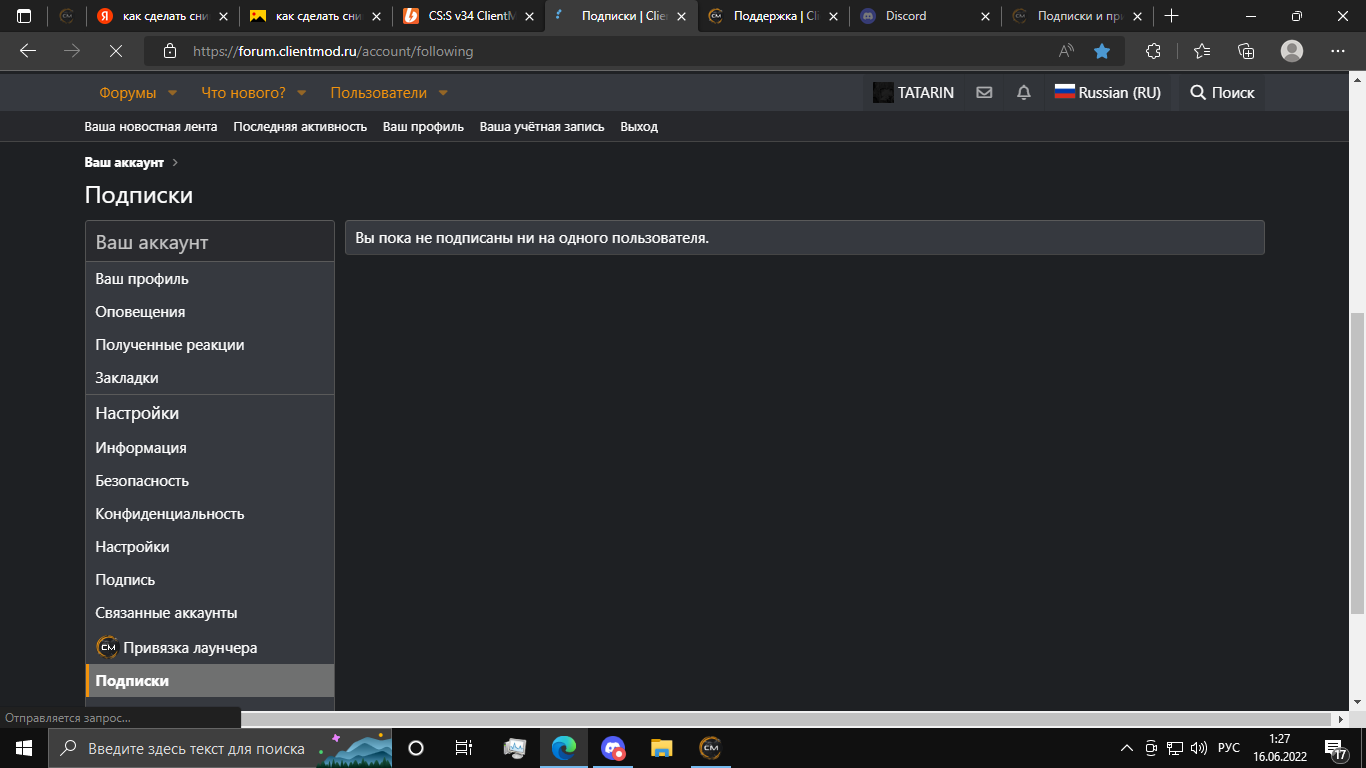Click the favorites star in address bar

(1102, 51)
